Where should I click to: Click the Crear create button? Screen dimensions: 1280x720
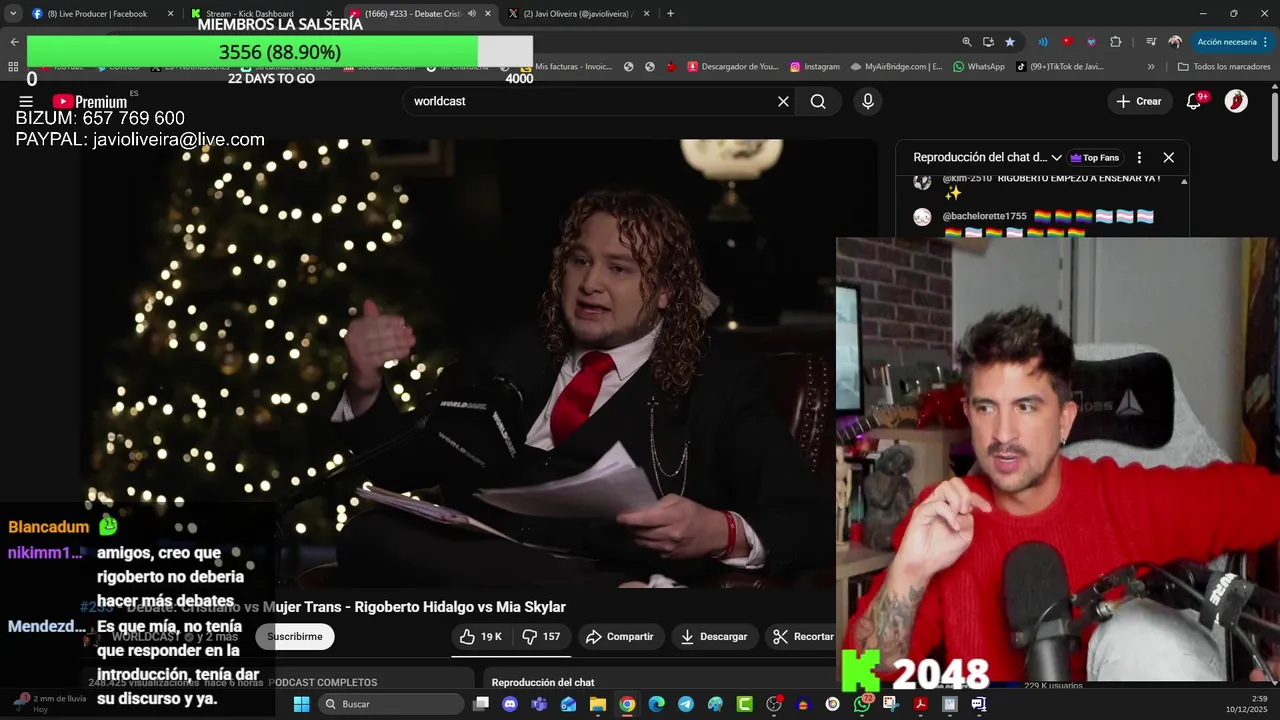1139,101
